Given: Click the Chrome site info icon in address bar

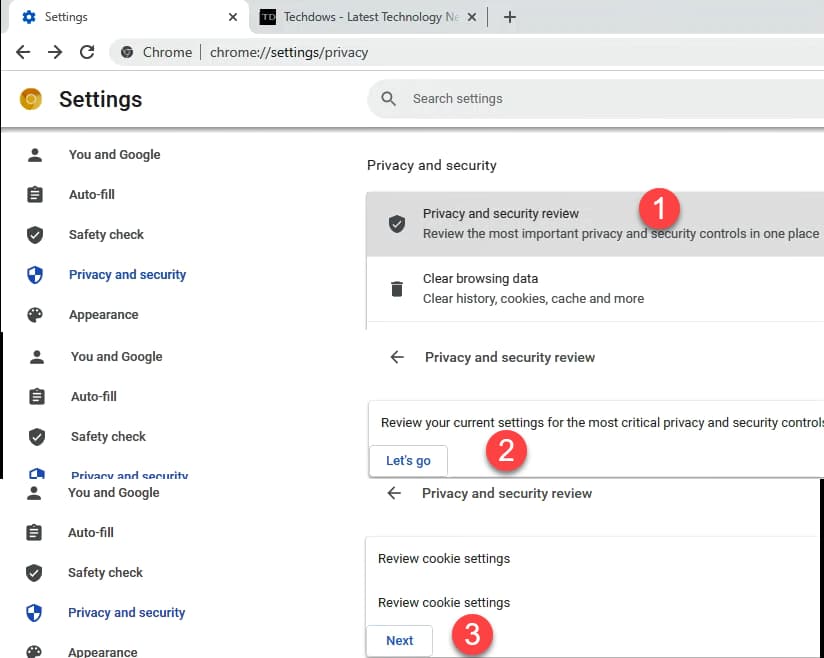Looking at the screenshot, I should coord(127,52).
